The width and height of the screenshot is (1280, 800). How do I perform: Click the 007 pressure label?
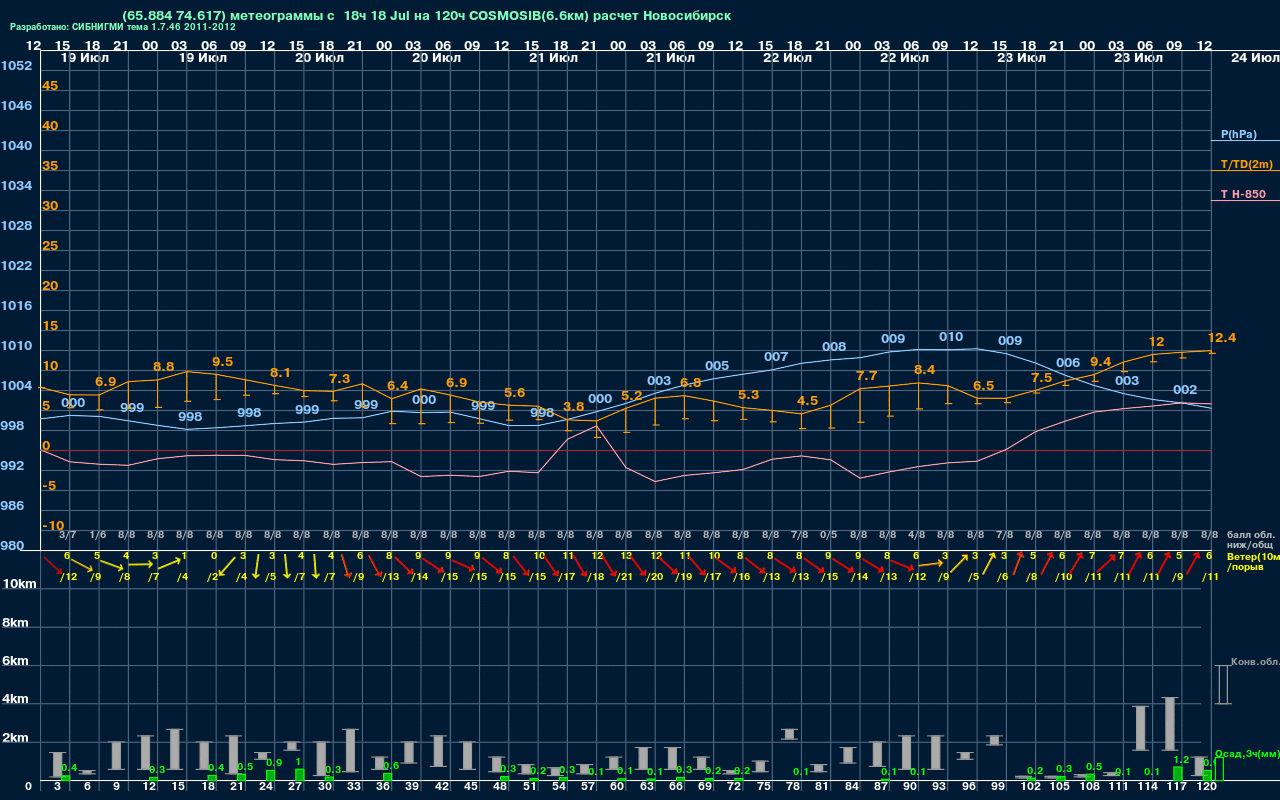pos(776,357)
